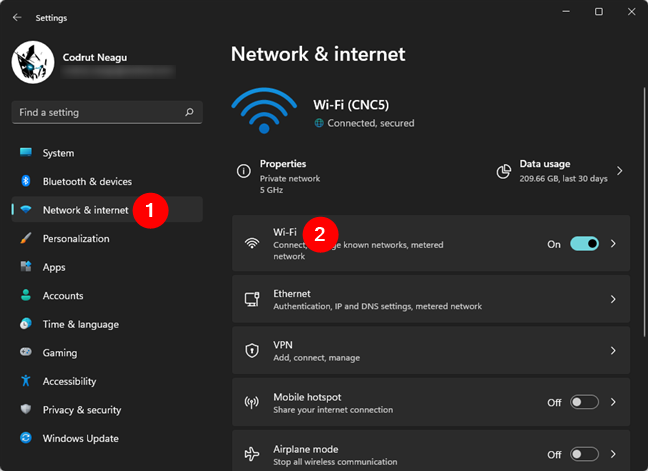Viewport: 648px width, 471px height.
Task: Click the Ethernet monitor icon
Action: tap(252, 299)
